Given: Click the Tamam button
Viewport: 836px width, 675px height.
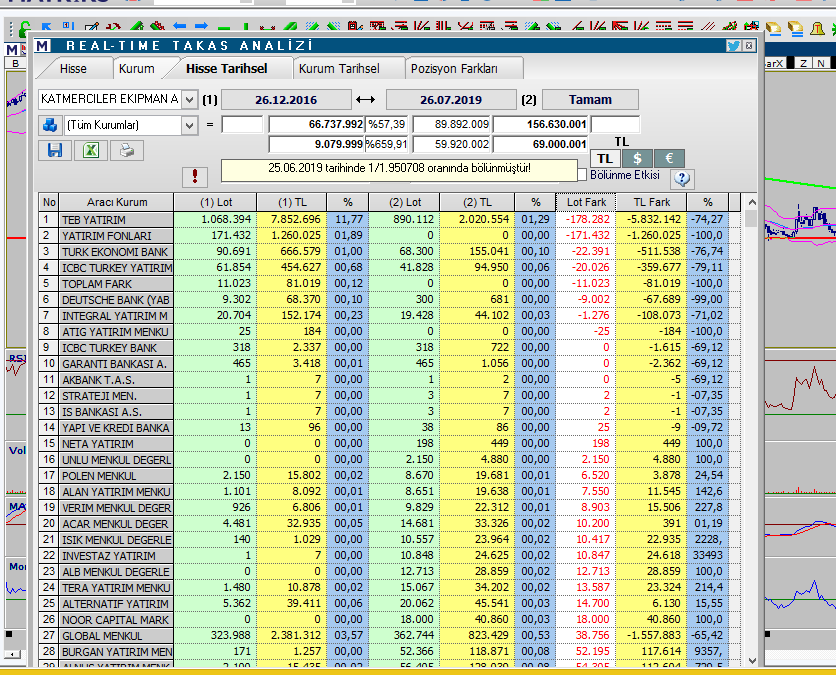Looking at the screenshot, I should pyautogui.click(x=590, y=100).
